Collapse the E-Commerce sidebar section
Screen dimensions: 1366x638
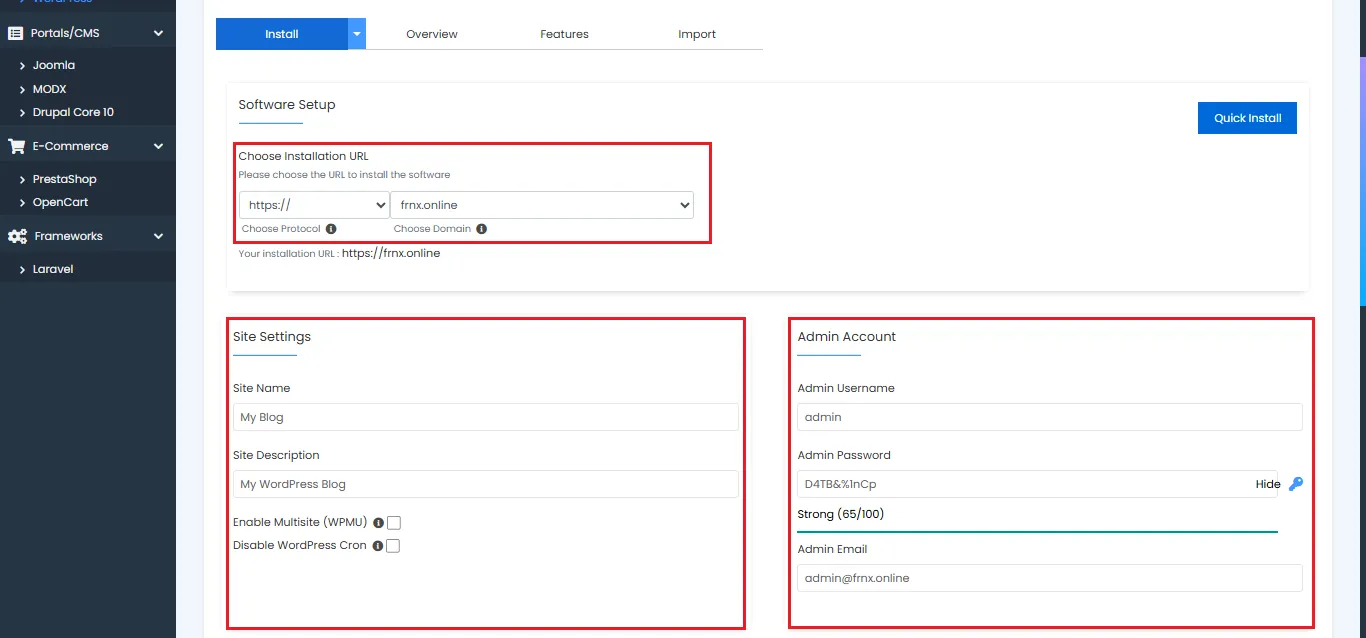tap(158, 146)
